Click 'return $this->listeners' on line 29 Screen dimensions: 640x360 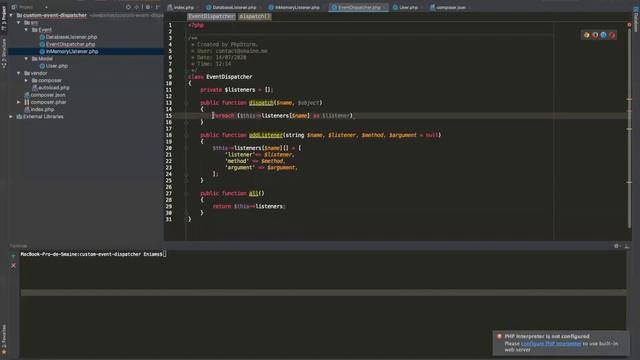click(x=248, y=207)
